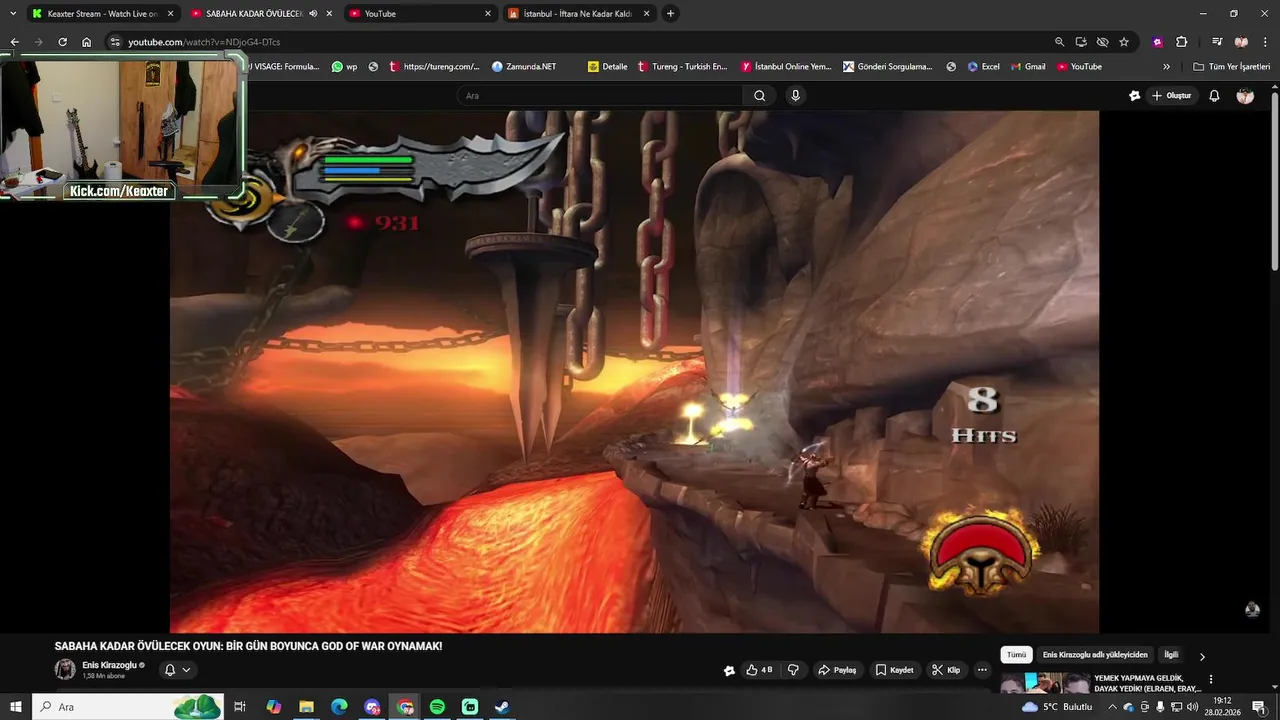Open the Excel bookmark
The image size is (1280, 720).
click(x=983, y=67)
